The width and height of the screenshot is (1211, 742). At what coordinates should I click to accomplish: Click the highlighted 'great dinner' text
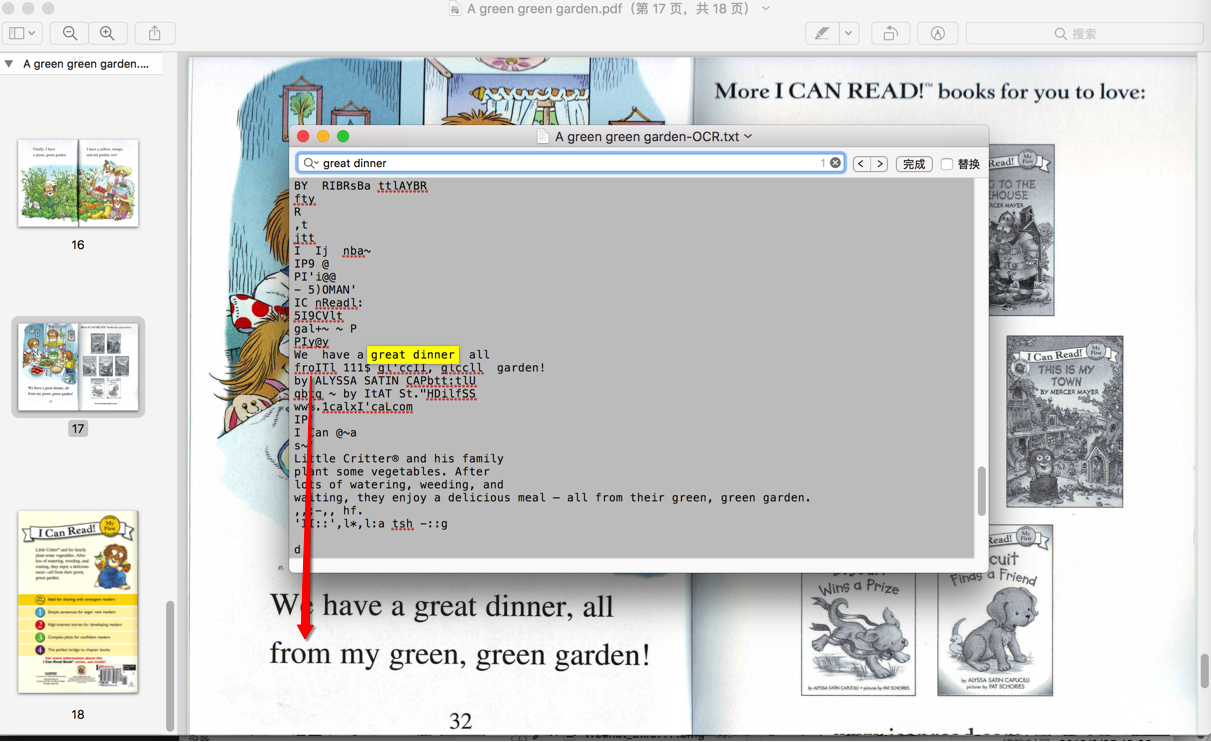412,354
